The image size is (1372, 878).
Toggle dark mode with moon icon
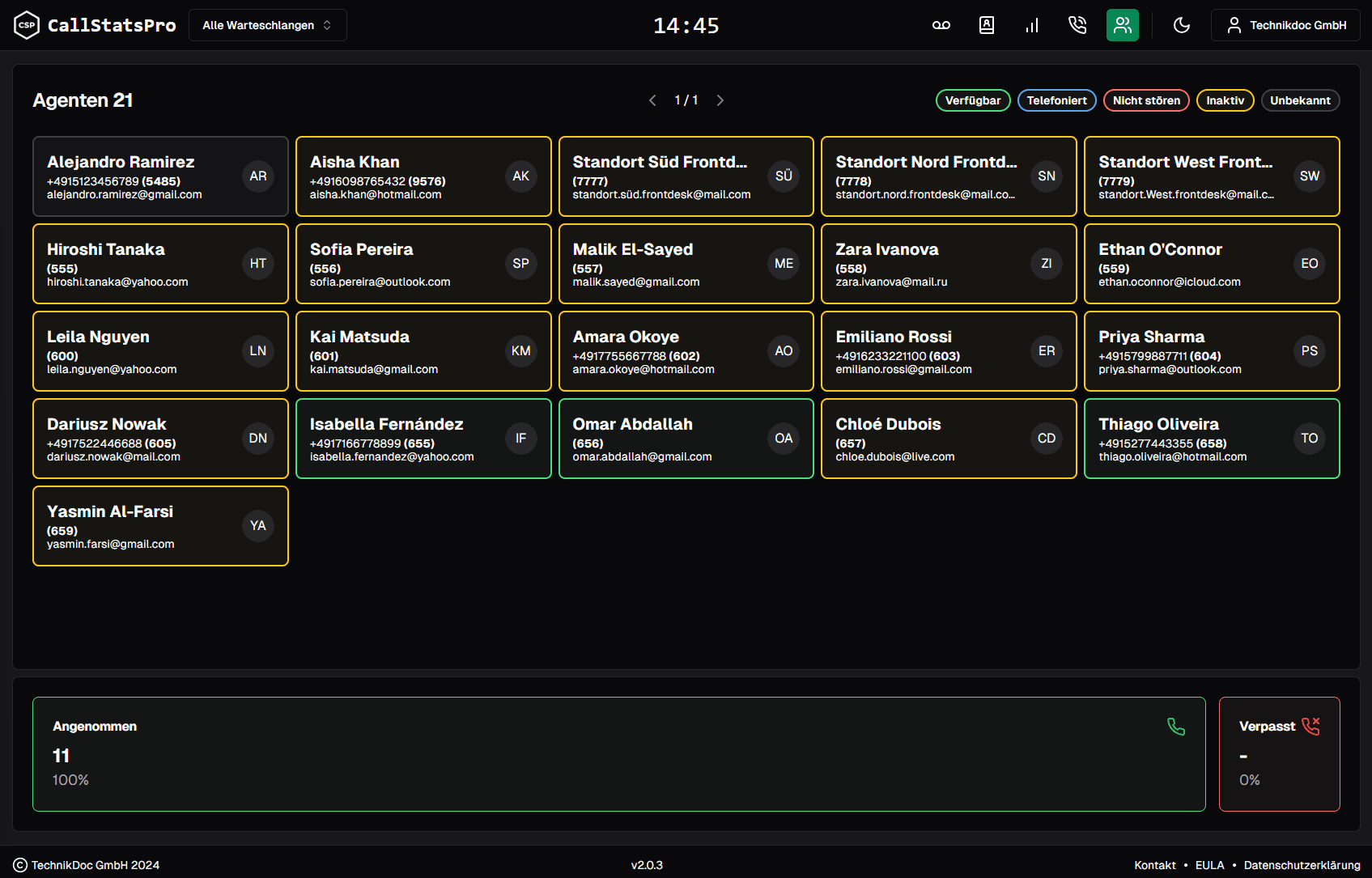click(x=1181, y=25)
